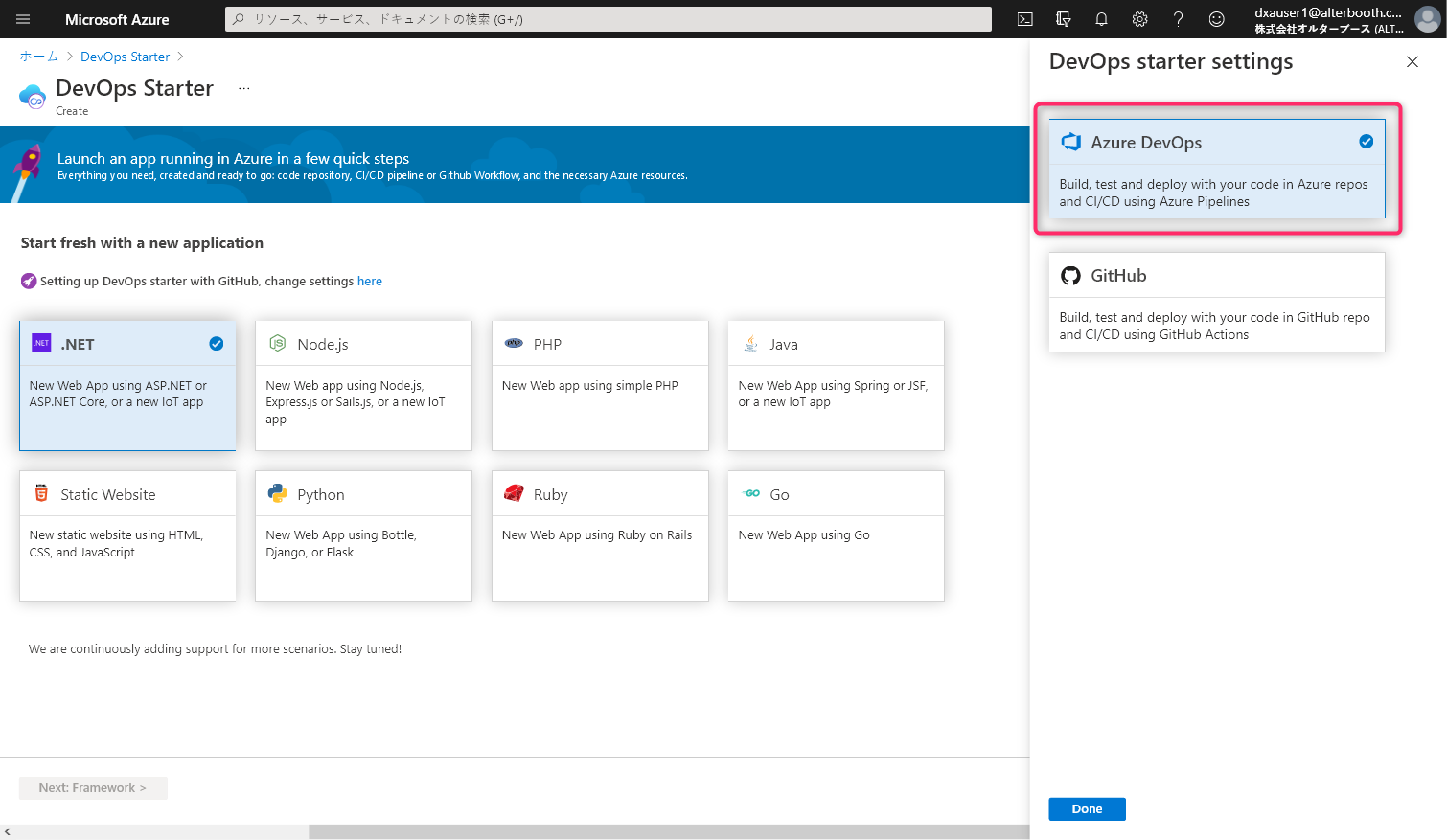Screen dimensions: 1447x840
Task: Open the directory and subscription filter icon
Action: pos(1063,19)
